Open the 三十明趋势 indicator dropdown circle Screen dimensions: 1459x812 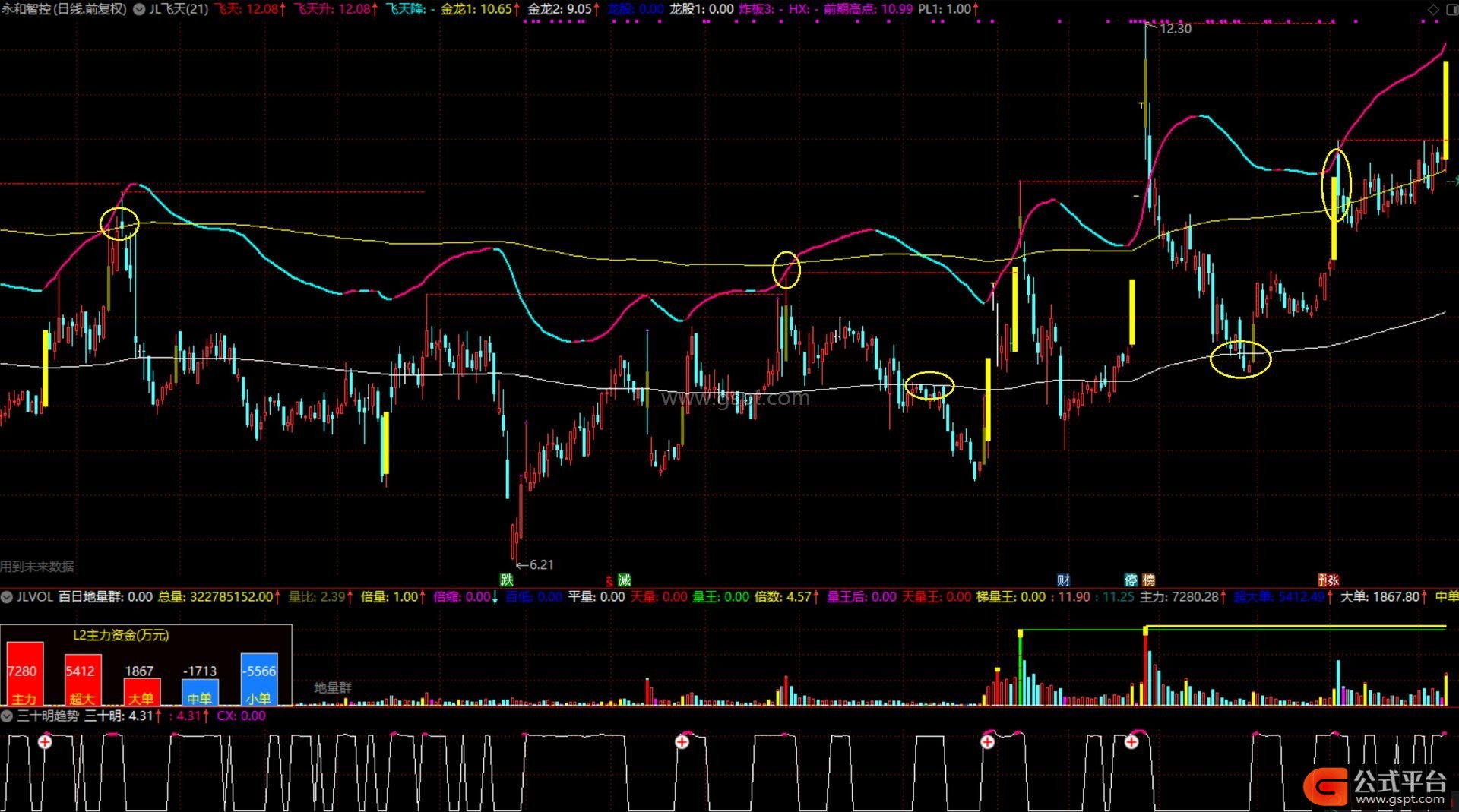point(6,716)
